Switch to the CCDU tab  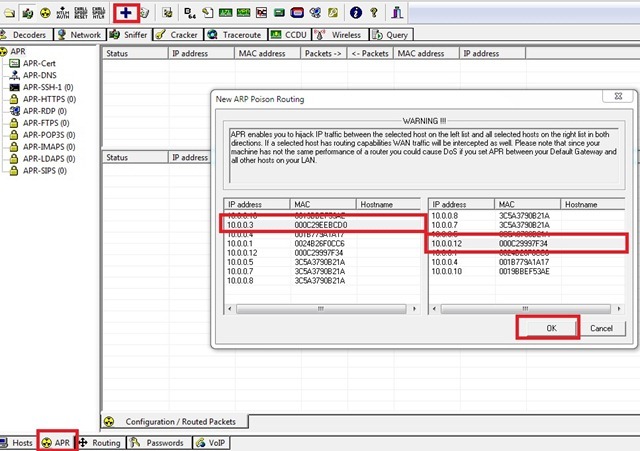pos(289,35)
